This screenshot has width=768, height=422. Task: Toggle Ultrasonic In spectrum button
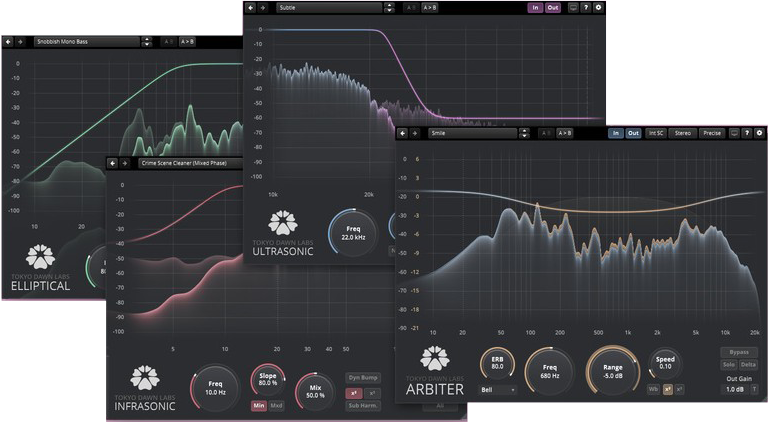(x=535, y=7)
